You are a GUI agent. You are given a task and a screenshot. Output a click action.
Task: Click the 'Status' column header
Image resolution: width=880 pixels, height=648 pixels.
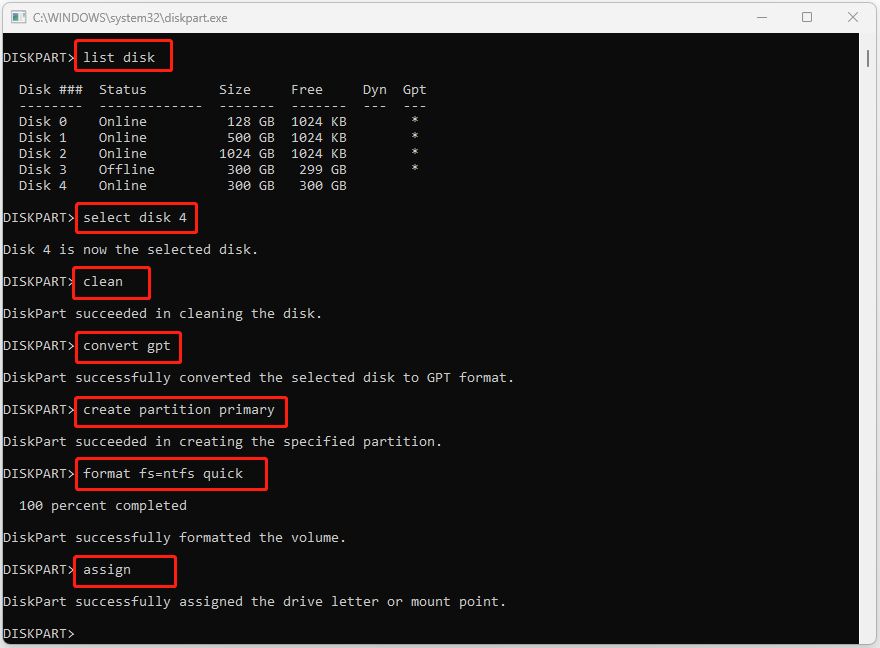pos(122,90)
